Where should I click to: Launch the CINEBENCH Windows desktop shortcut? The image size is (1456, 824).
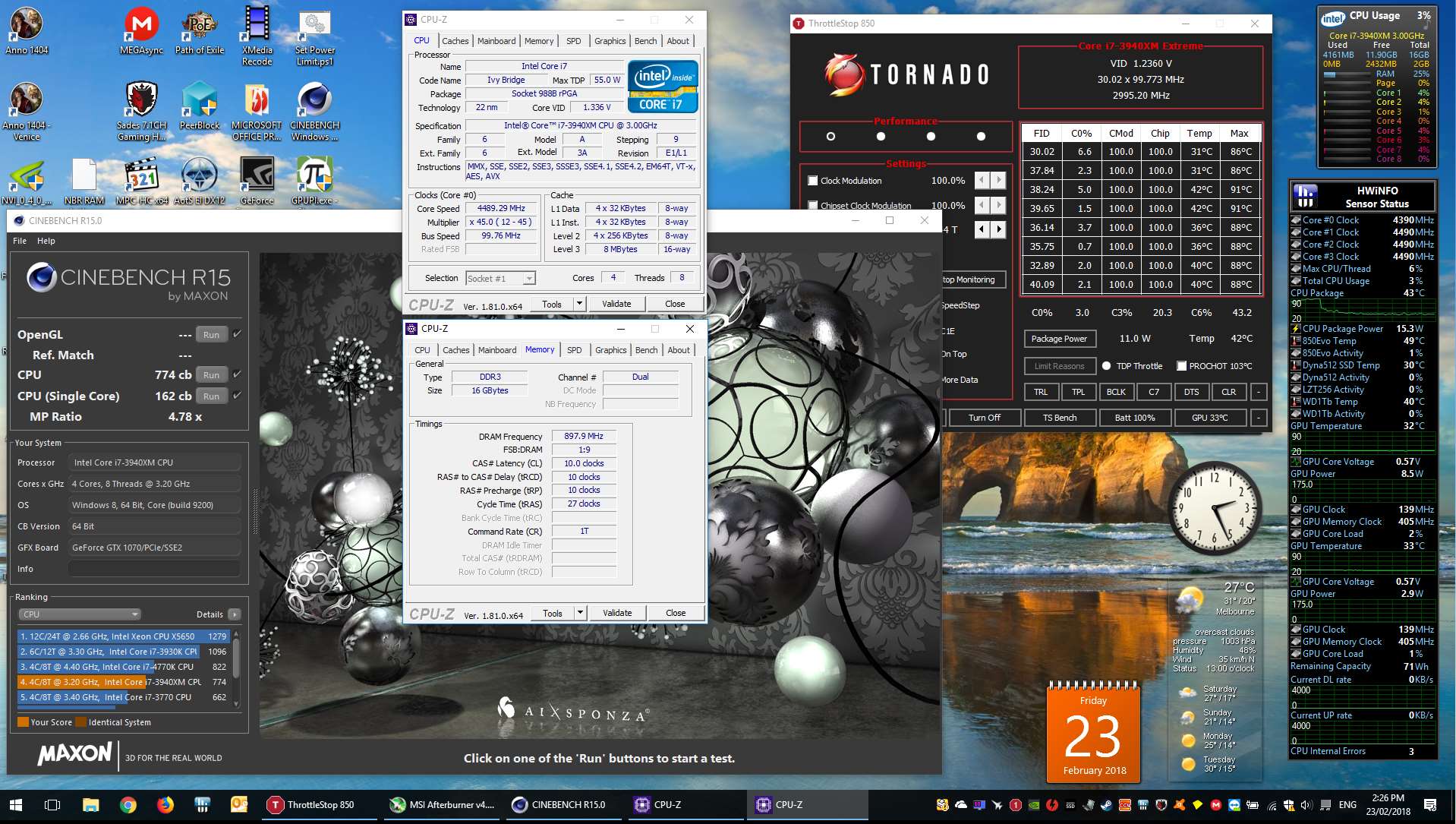tap(314, 111)
